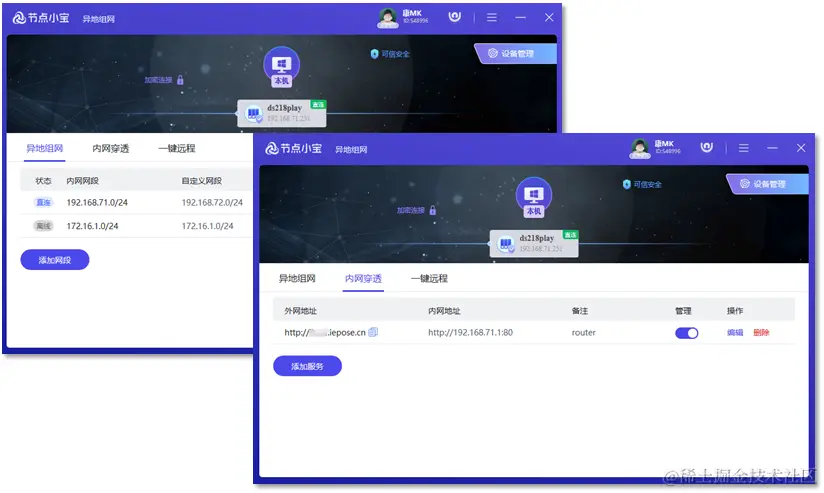Select the ds218play device in front window

click(x=534, y=243)
